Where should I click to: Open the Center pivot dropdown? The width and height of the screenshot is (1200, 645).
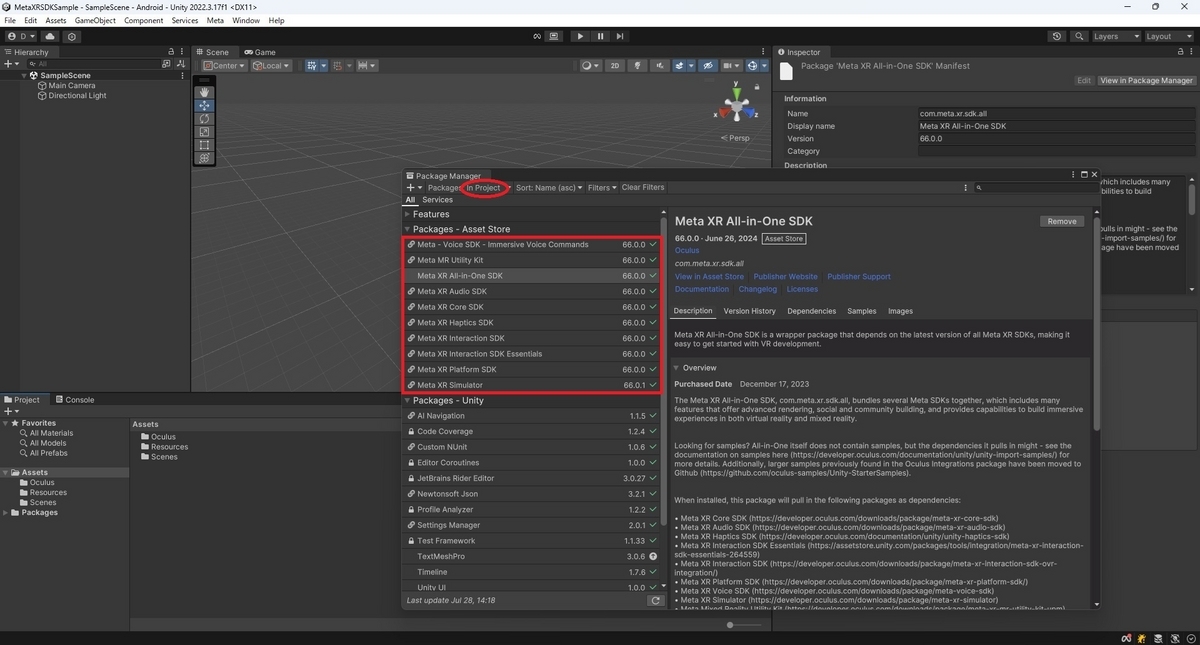pyautogui.click(x=224, y=66)
